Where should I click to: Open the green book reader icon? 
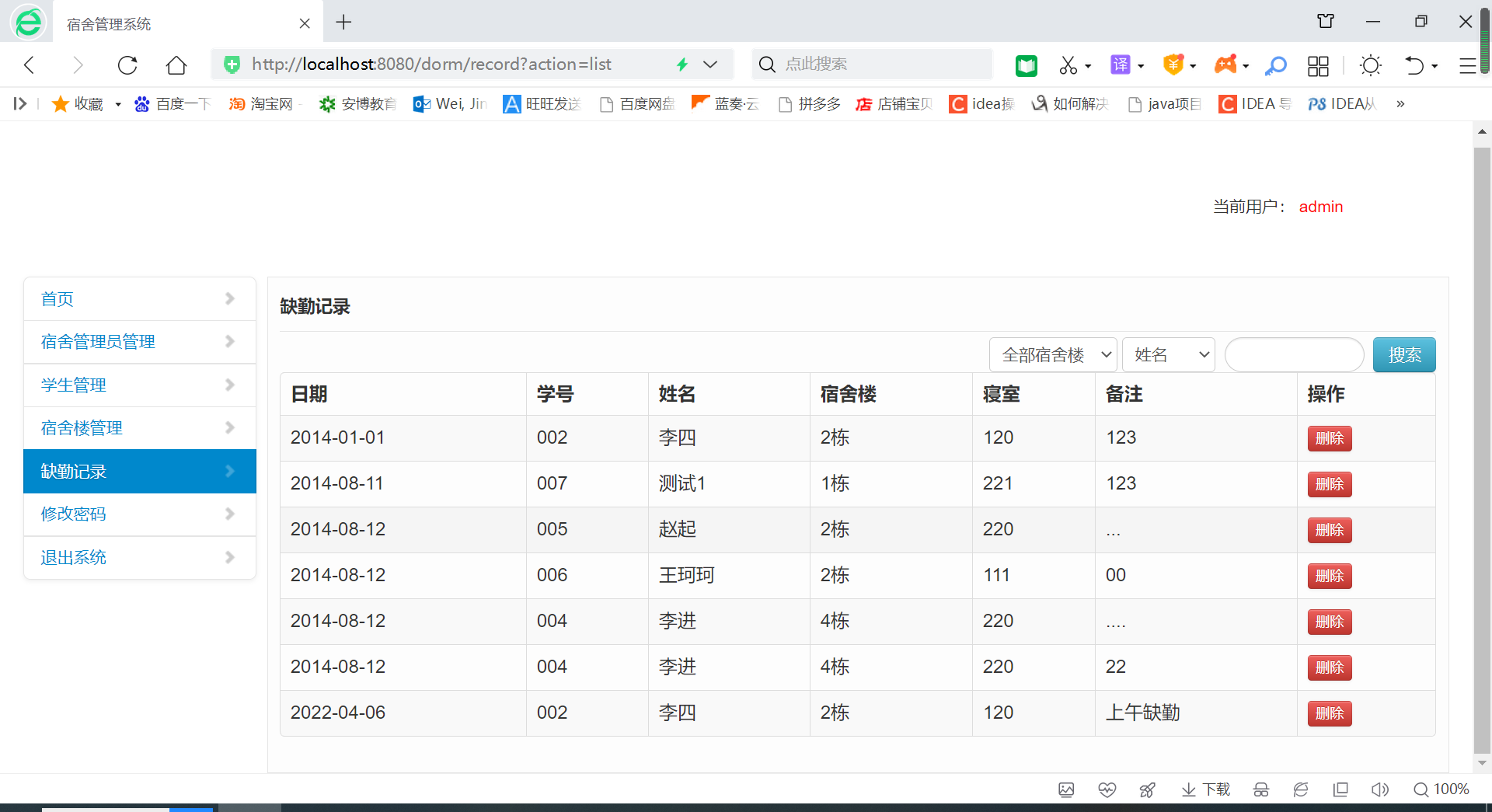click(1027, 65)
